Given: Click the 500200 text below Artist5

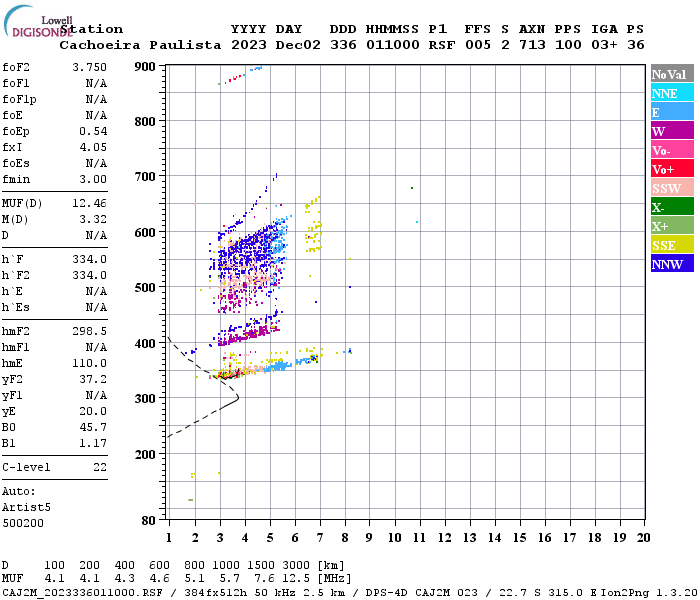Looking at the screenshot, I should [23, 523].
